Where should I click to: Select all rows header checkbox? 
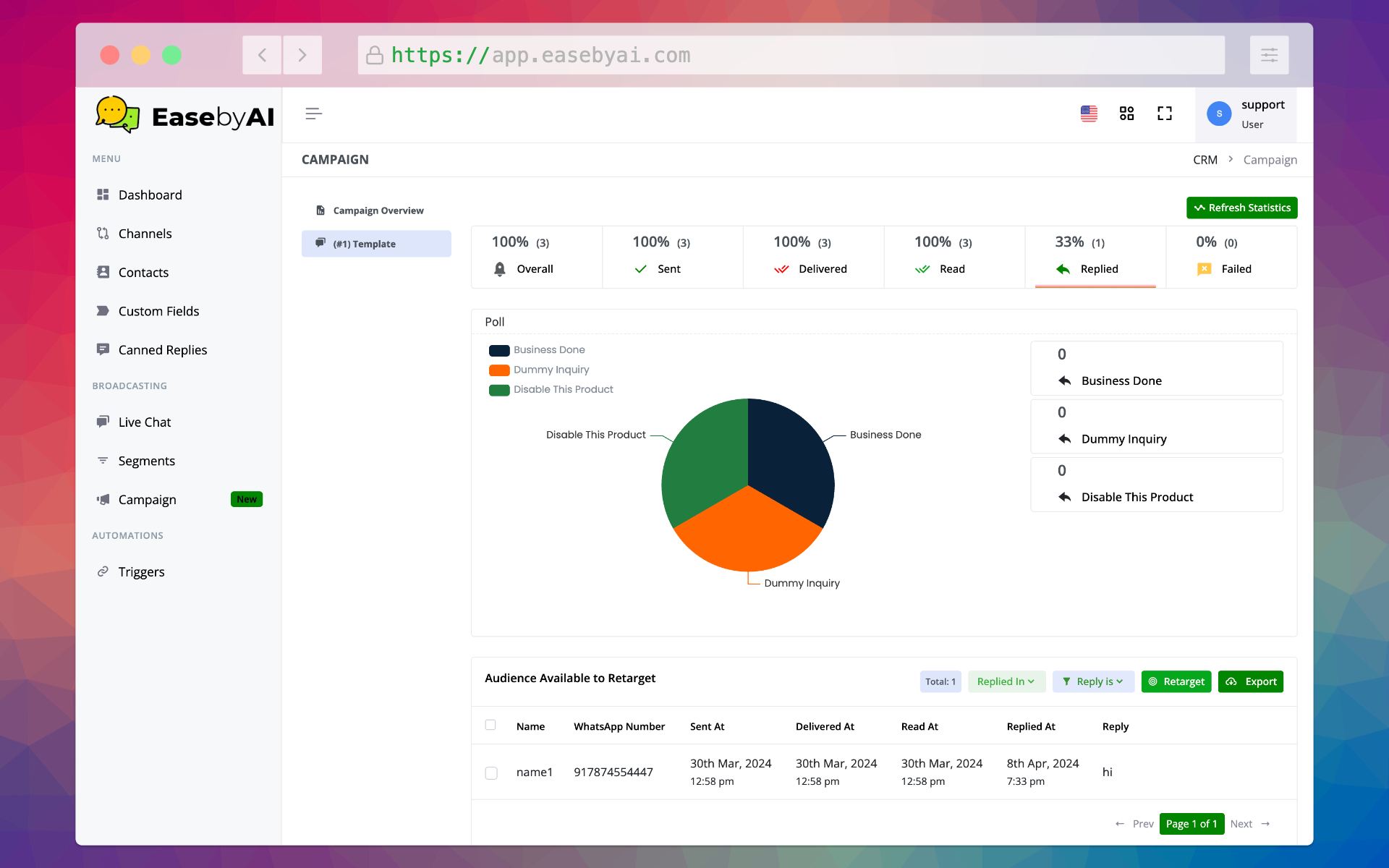click(x=490, y=725)
